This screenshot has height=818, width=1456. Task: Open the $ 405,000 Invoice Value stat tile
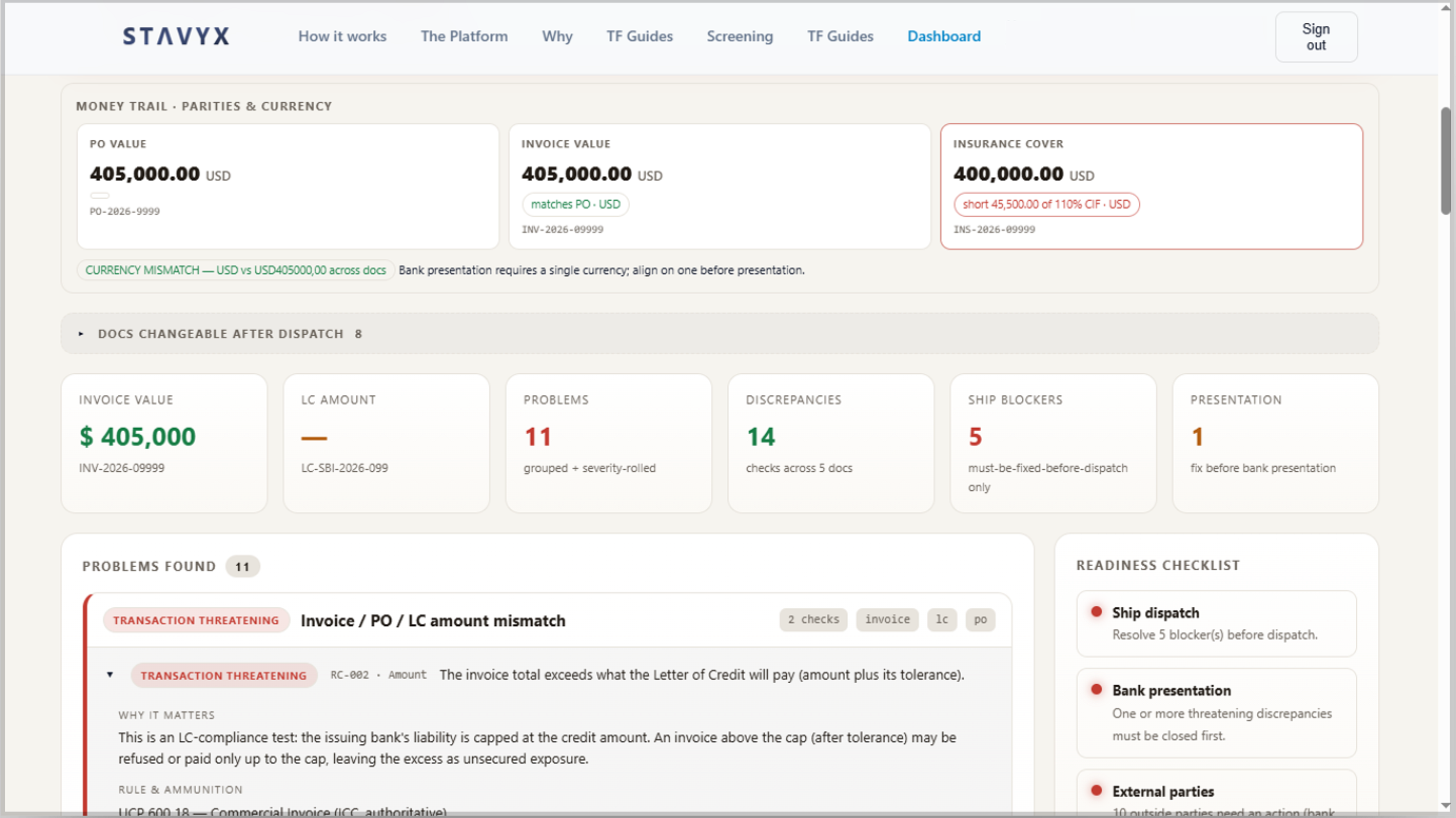click(x=164, y=443)
